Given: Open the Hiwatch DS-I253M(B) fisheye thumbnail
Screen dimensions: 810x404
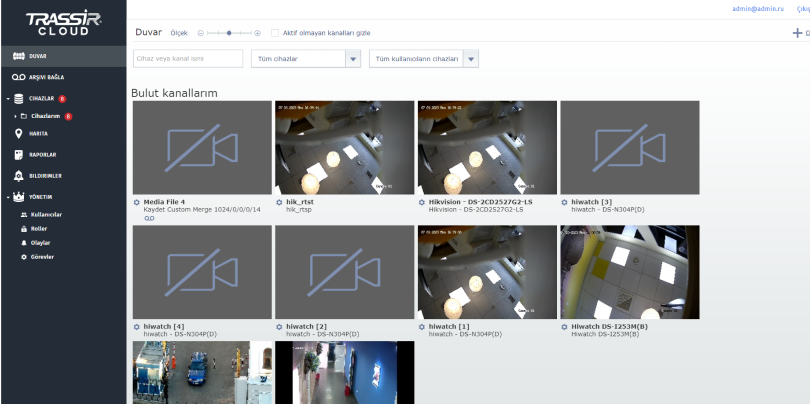Looking at the screenshot, I should 630,272.
